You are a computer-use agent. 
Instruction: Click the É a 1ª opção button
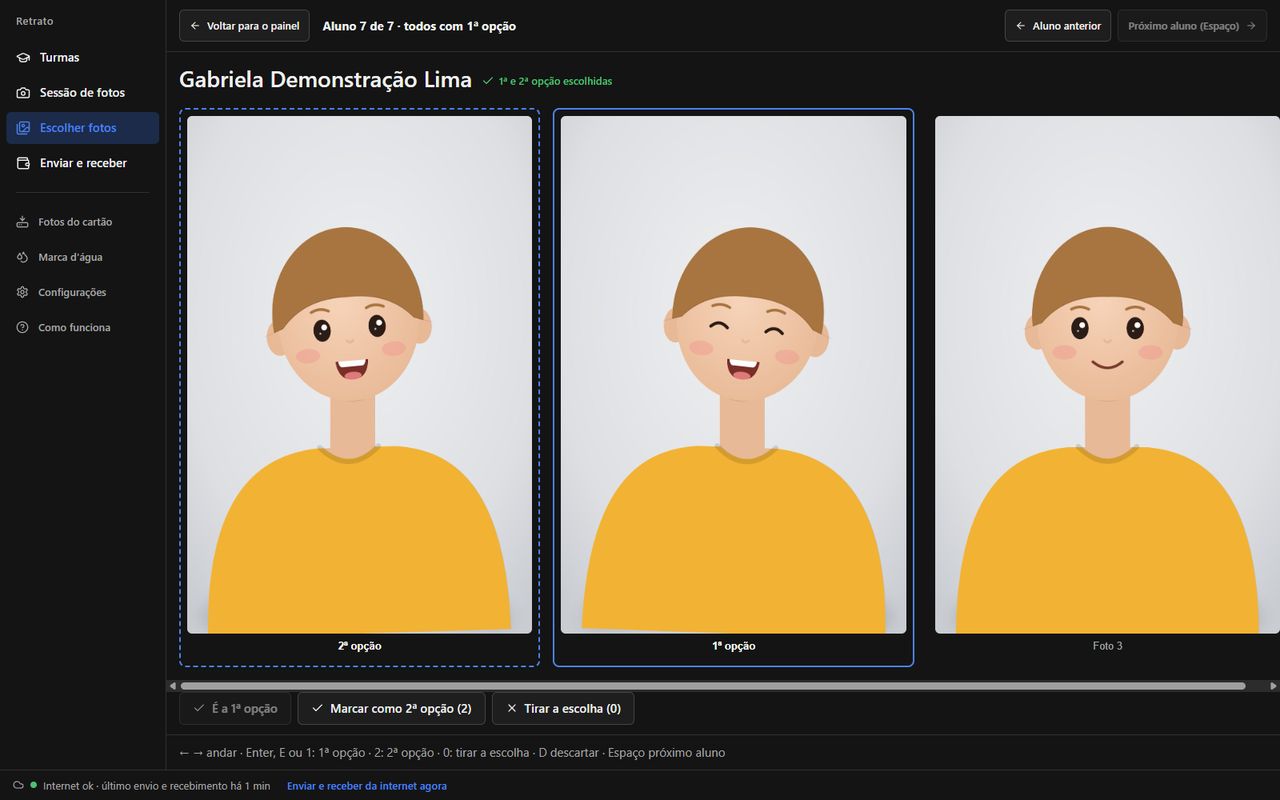(x=235, y=708)
